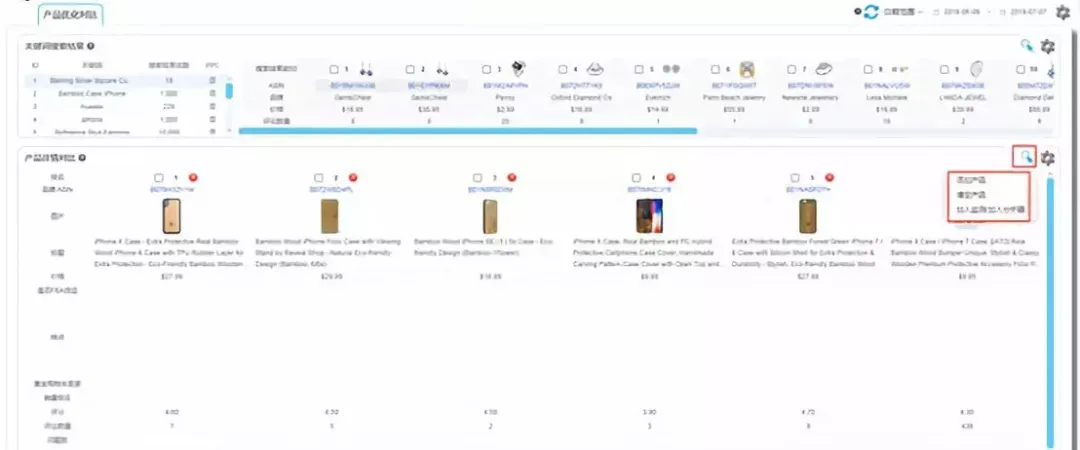Remove fourth compared product with red X
1080x450 pixels.
[x=670, y=177]
